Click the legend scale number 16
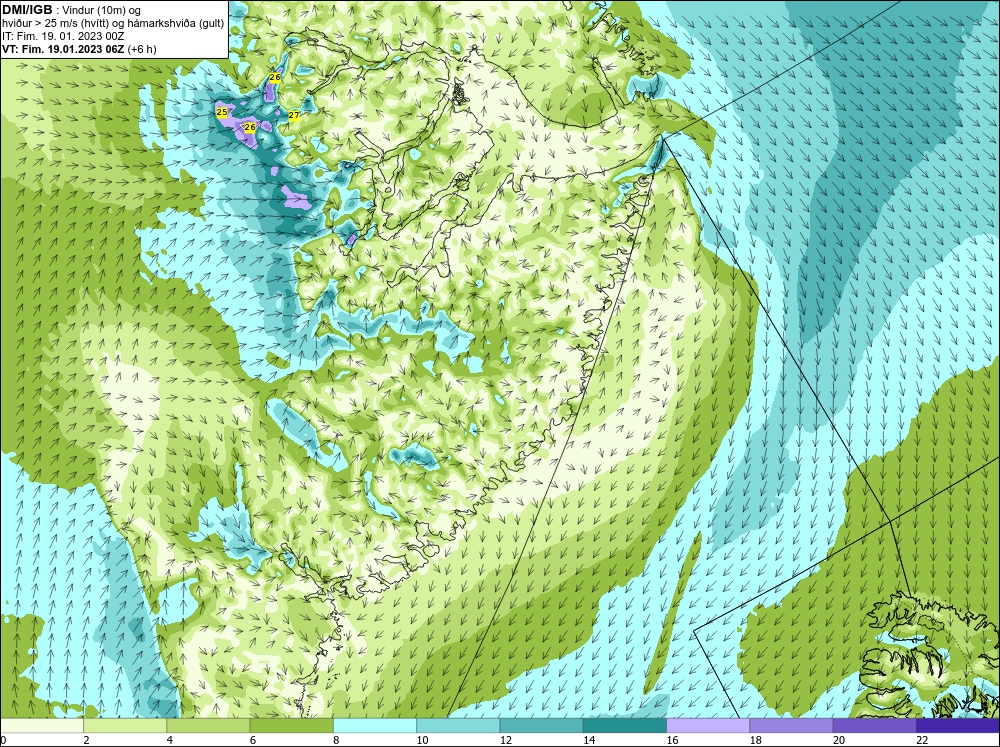1000x747 pixels. (672, 740)
